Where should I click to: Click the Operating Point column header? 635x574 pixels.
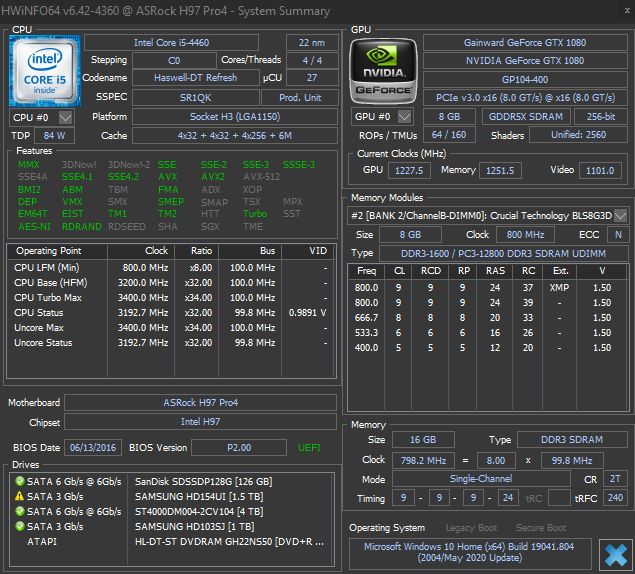pyautogui.click(x=58, y=251)
